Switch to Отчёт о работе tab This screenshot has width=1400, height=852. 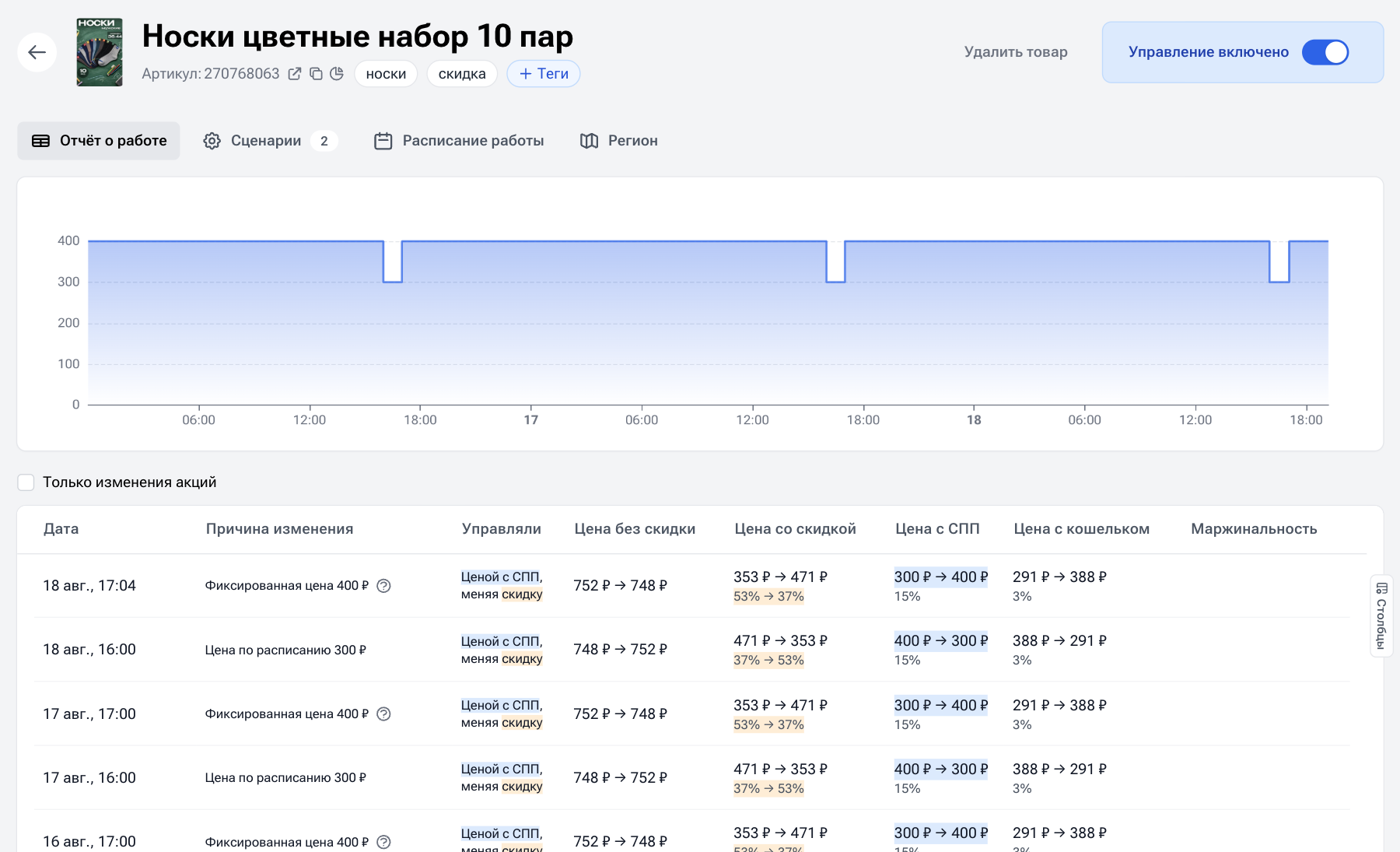(99, 141)
